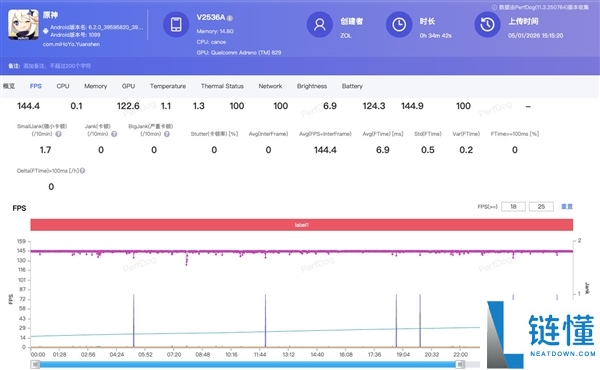Open the Memory tab
Image resolution: width=600 pixels, height=370 pixels.
95,86
